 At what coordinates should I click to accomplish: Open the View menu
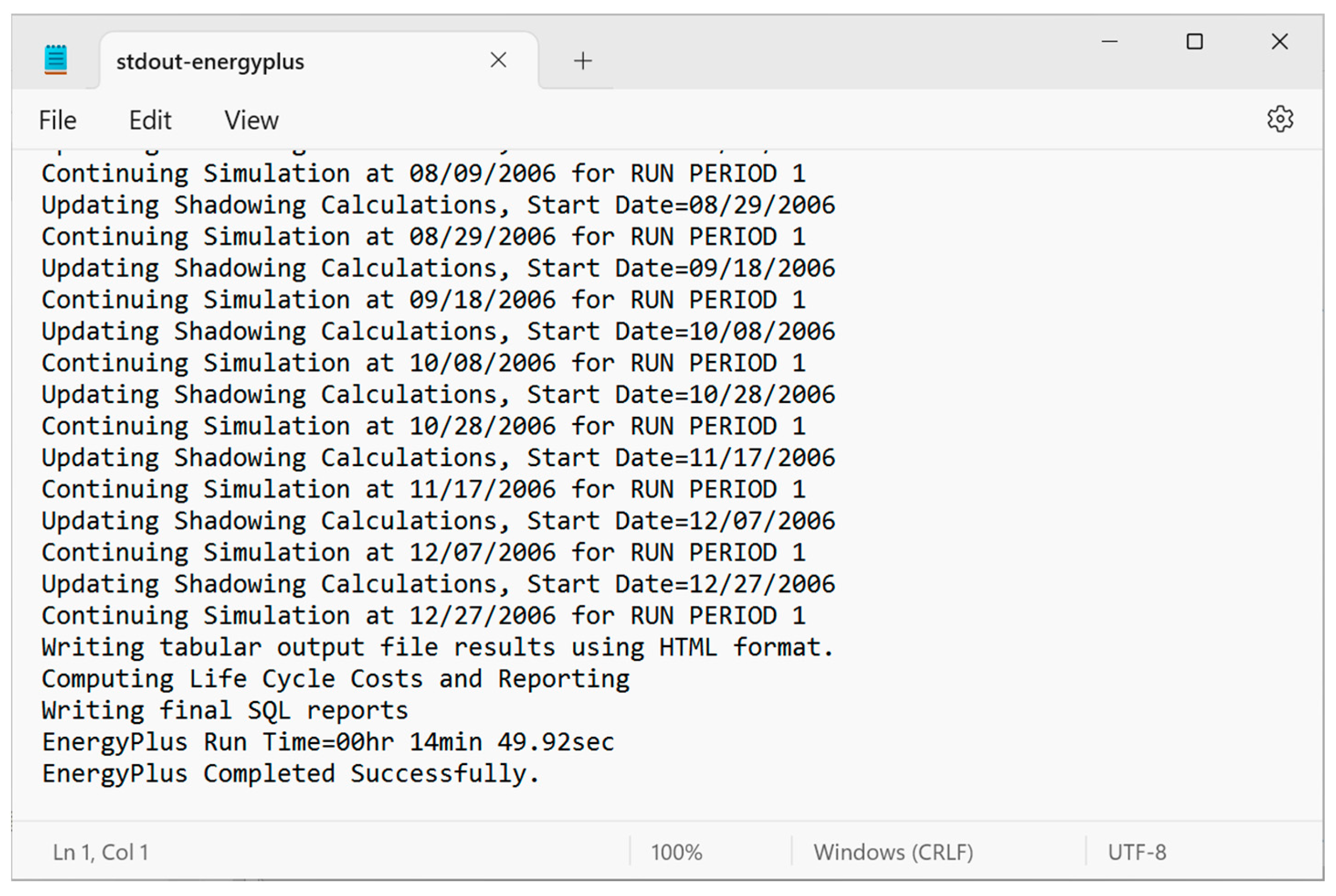pyautogui.click(x=251, y=121)
